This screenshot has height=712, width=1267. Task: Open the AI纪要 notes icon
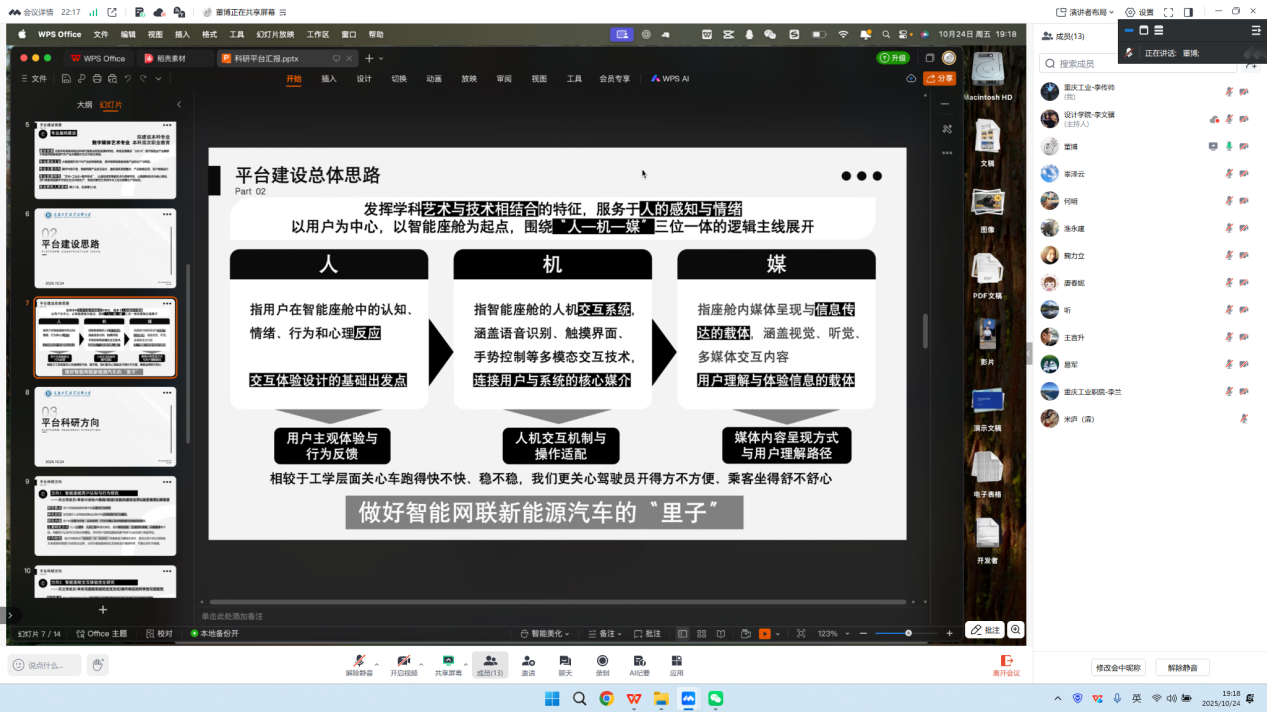(639, 661)
